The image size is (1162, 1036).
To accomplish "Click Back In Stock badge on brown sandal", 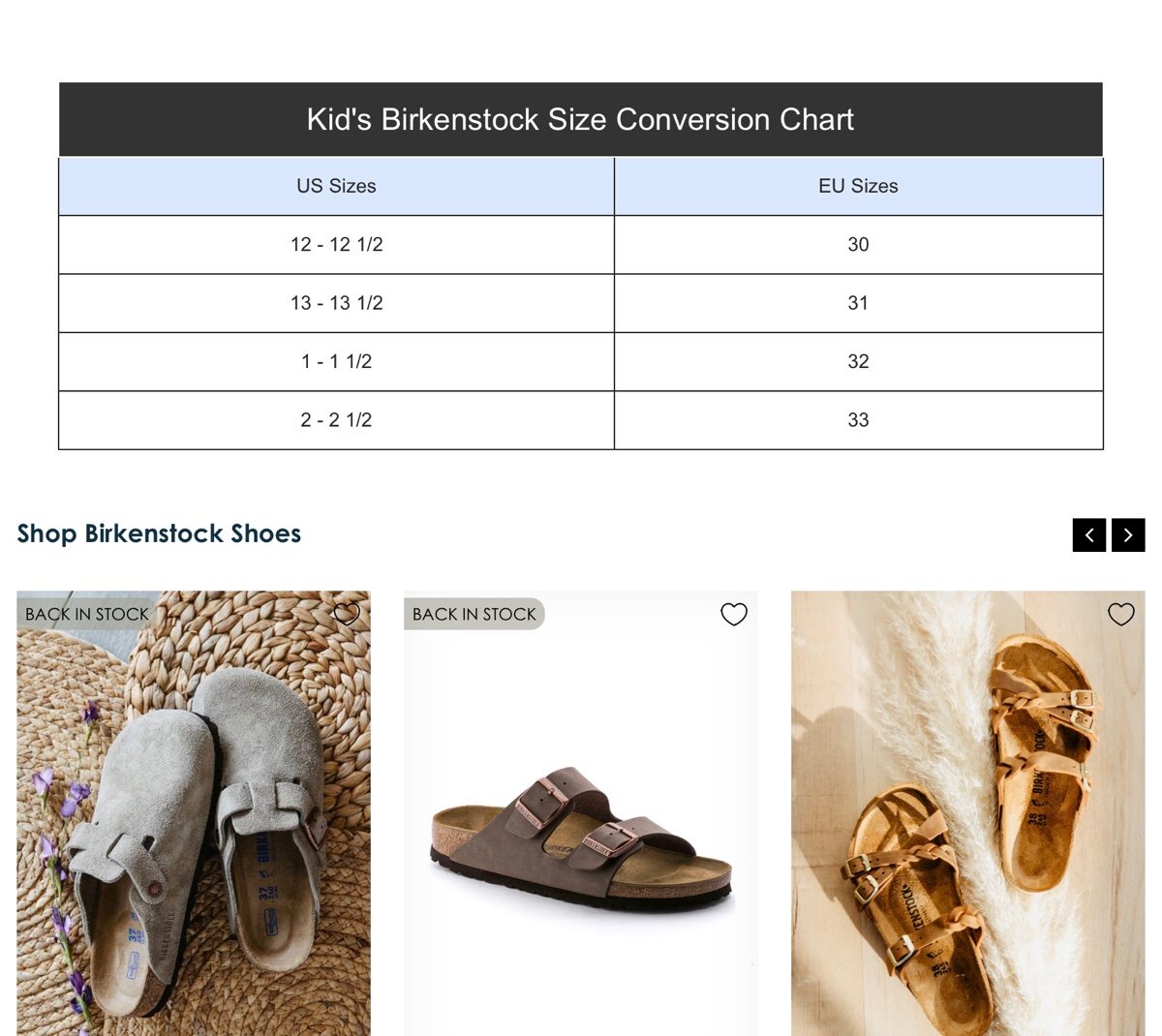I will (474, 614).
